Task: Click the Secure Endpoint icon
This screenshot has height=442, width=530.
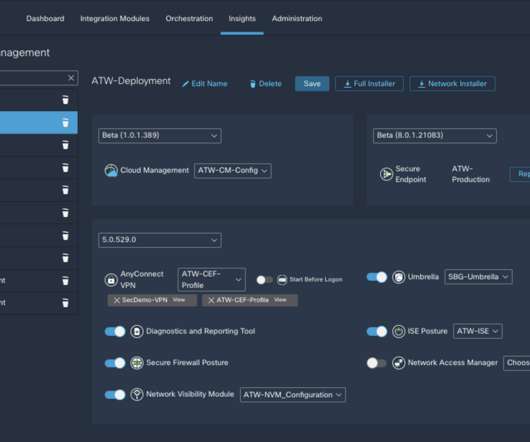Action: point(386,174)
